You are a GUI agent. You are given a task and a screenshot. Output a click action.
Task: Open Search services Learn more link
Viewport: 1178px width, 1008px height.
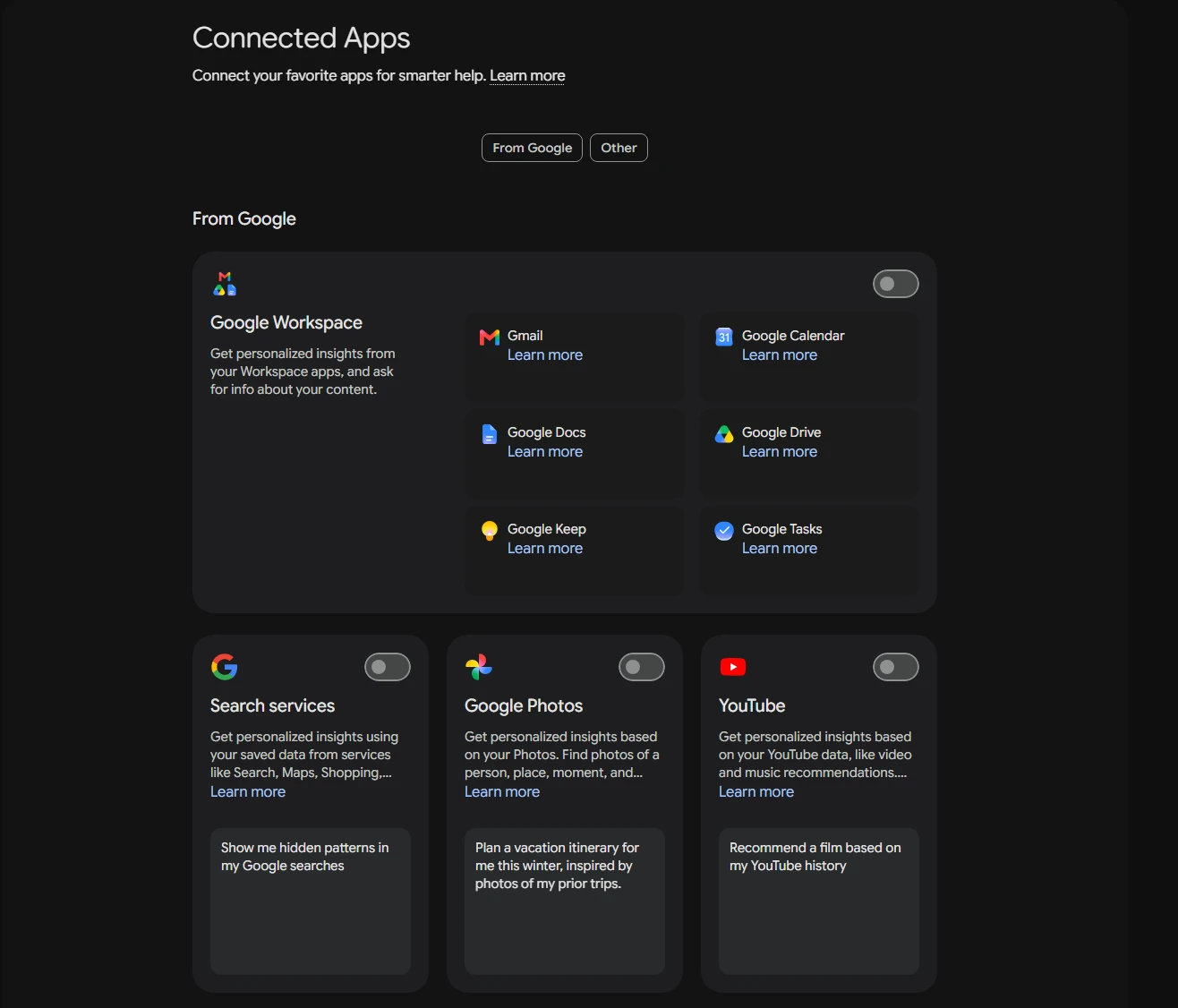tap(248, 791)
